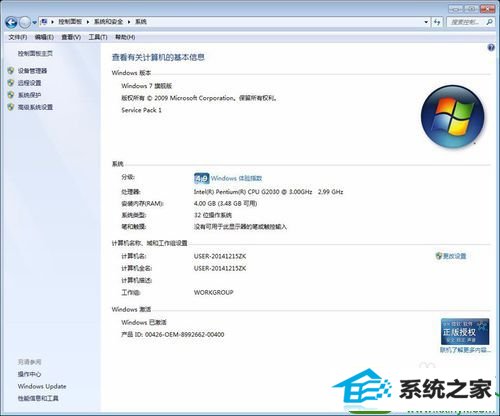Open 设备管理器 in sidebar
Image resolution: width=500 pixels, height=416 pixels.
(32, 71)
